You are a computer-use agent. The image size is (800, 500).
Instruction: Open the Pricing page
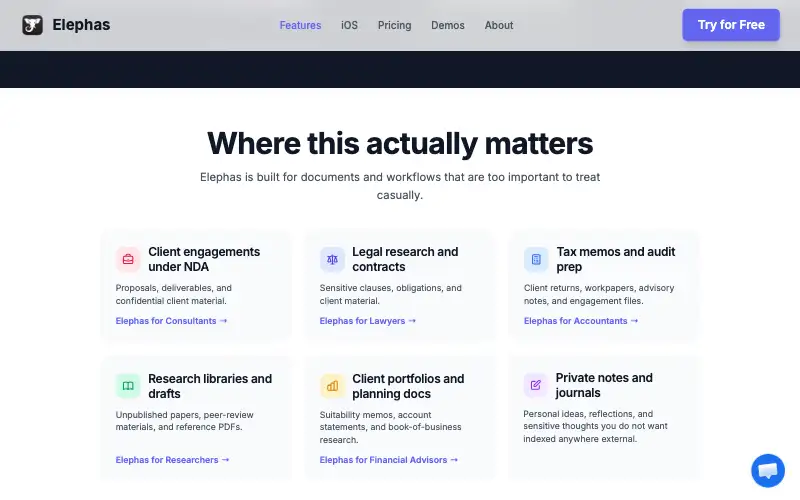pos(394,25)
